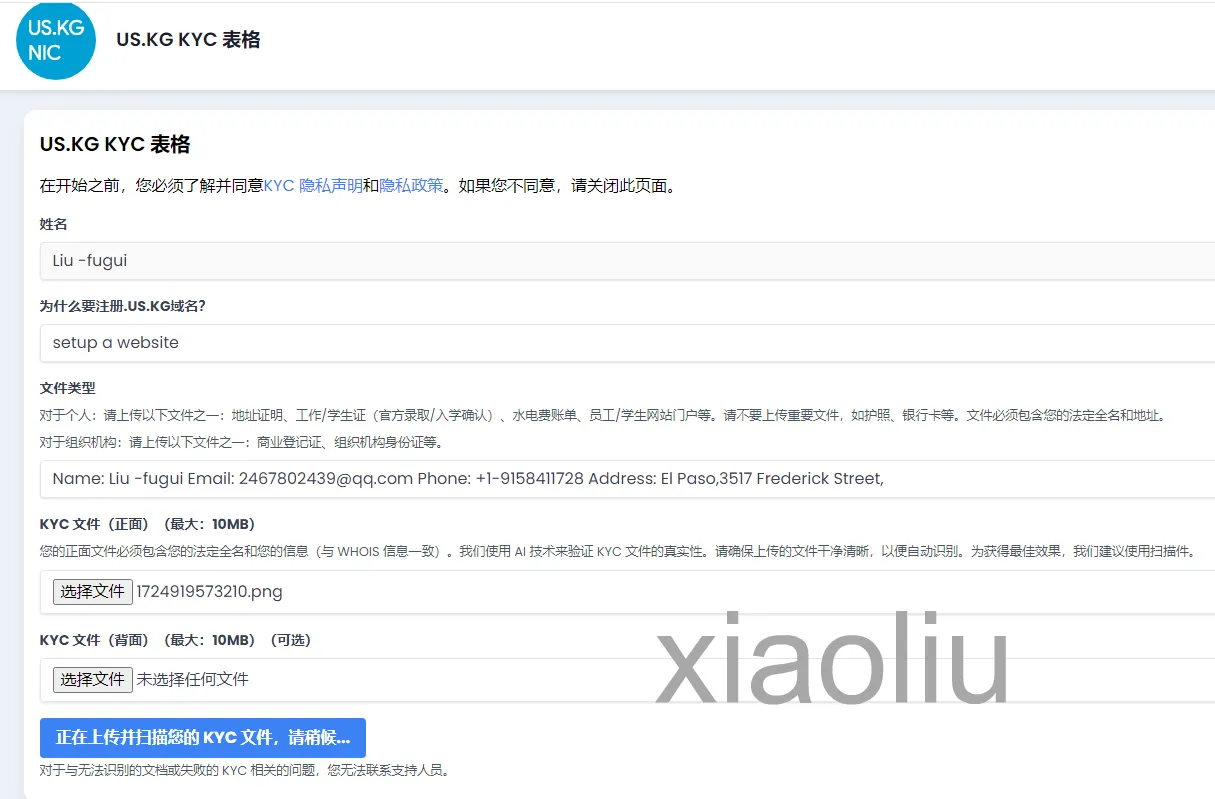Focus the domain registration reason field
1215x799 pixels.
(x=628, y=343)
